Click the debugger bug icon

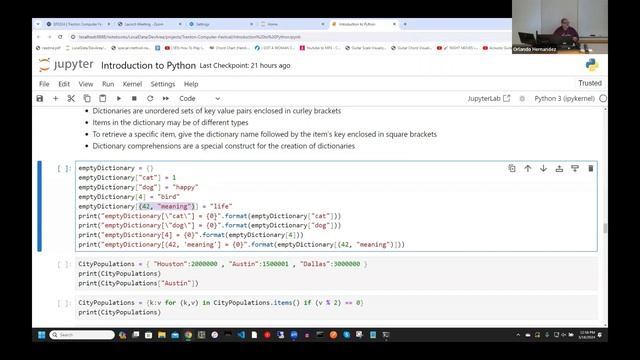pos(522,98)
